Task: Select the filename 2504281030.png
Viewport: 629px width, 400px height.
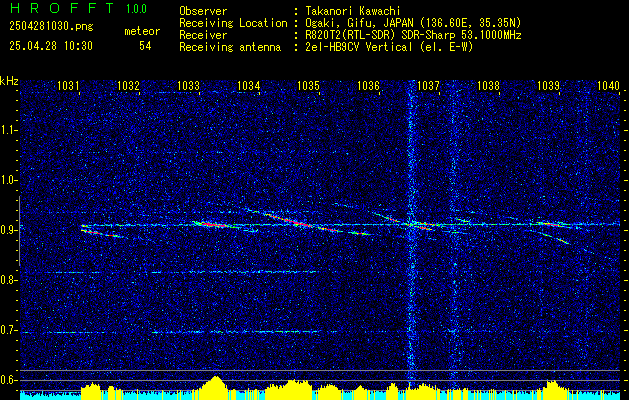Action: (51, 27)
